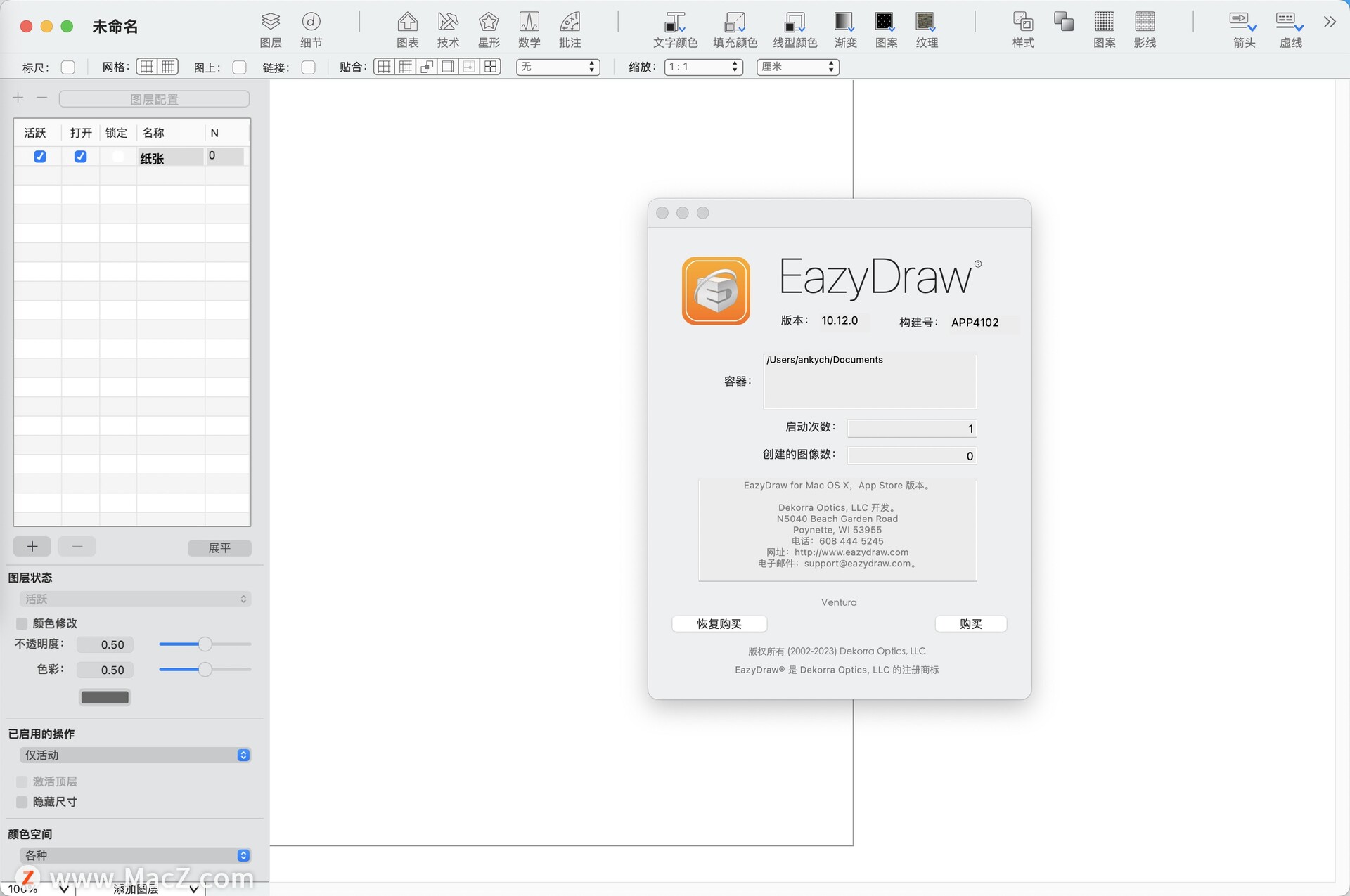The width and height of the screenshot is (1350, 896).
Task: Click 恢复购买 in the About dialog
Action: [x=719, y=624]
